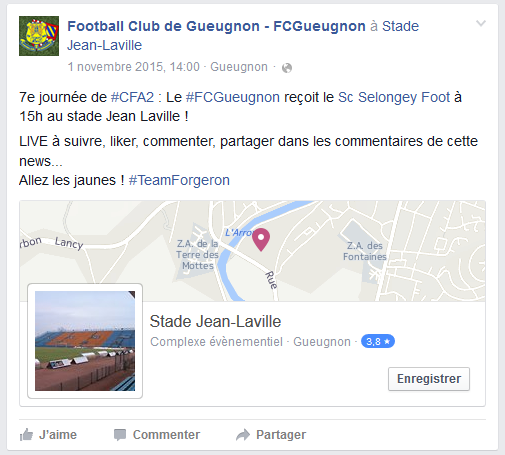Click the pink map location pin
This screenshot has width=505, height=455.
coord(261,239)
